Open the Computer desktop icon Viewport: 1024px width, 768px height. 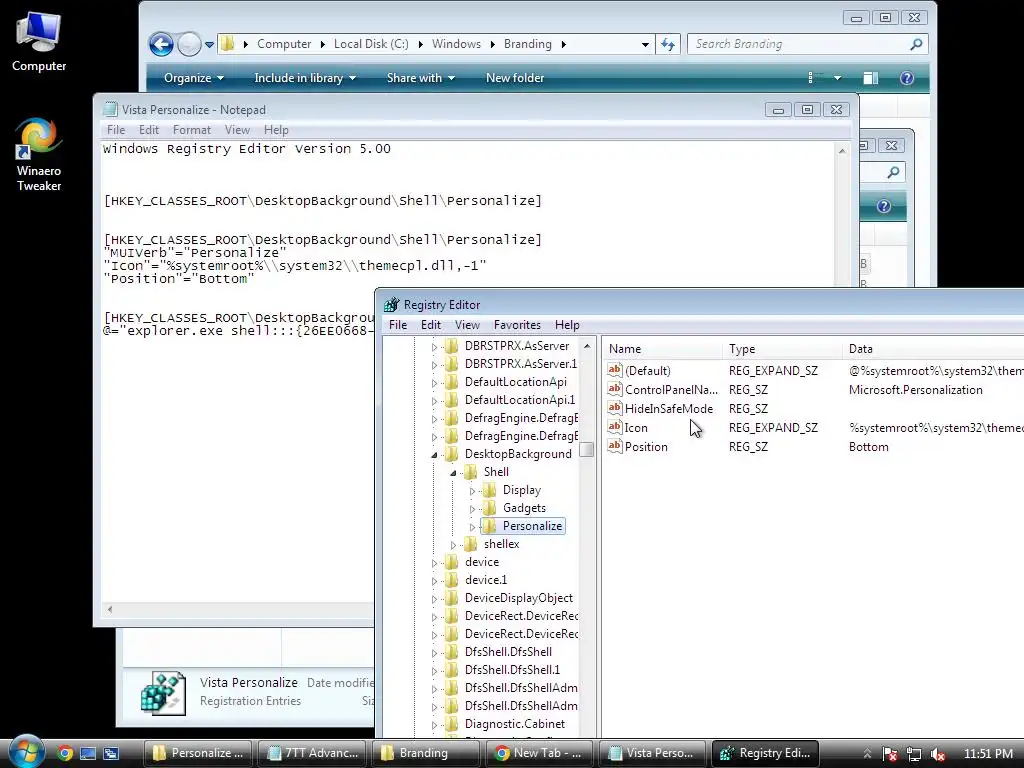[39, 41]
